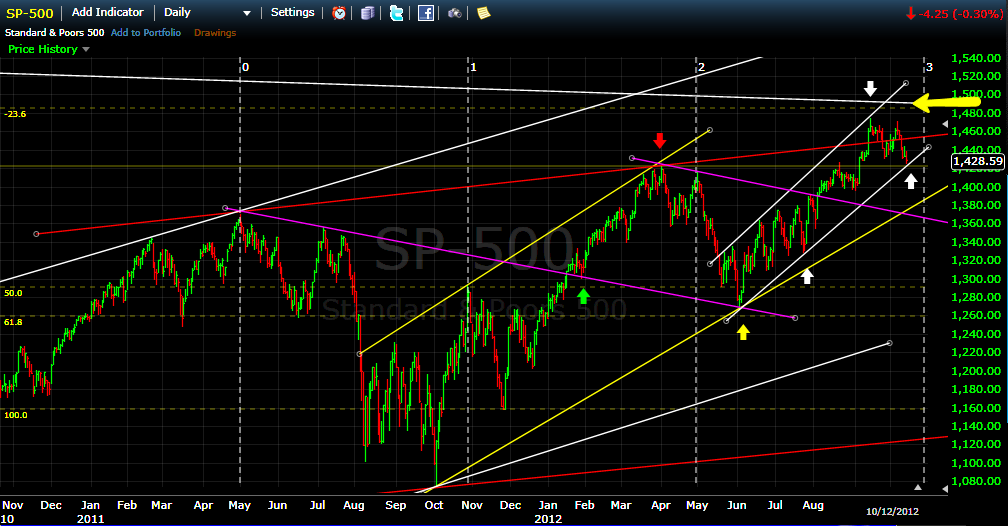Expand the Price History dropdown arrow
The image size is (1008, 526).
pos(86,50)
